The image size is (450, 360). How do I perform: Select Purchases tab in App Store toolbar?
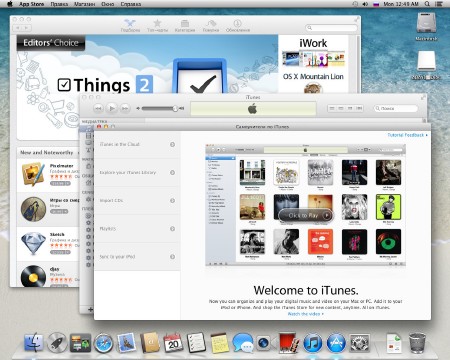pyautogui.click(x=211, y=25)
